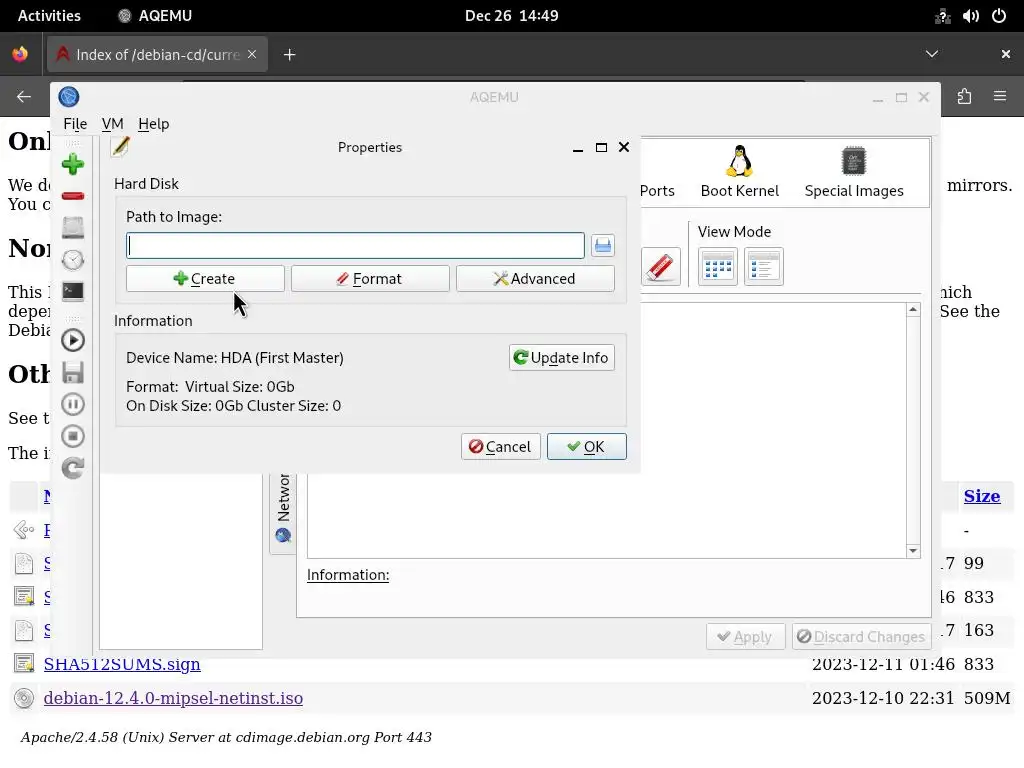Click the CD icon beside debian iso link
The image size is (1024, 768).
24,698
